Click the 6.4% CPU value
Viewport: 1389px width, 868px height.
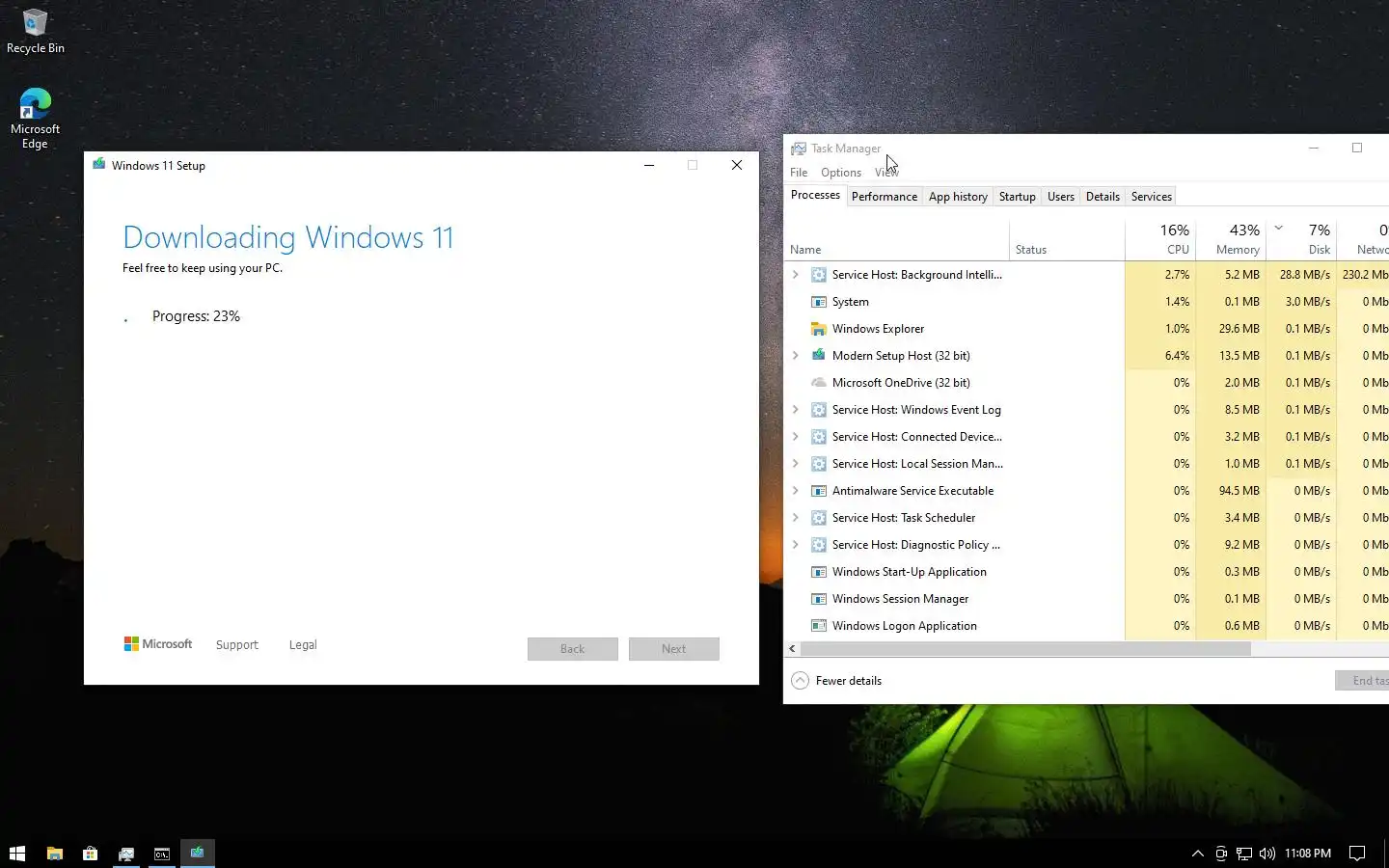click(x=1177, y=356)
